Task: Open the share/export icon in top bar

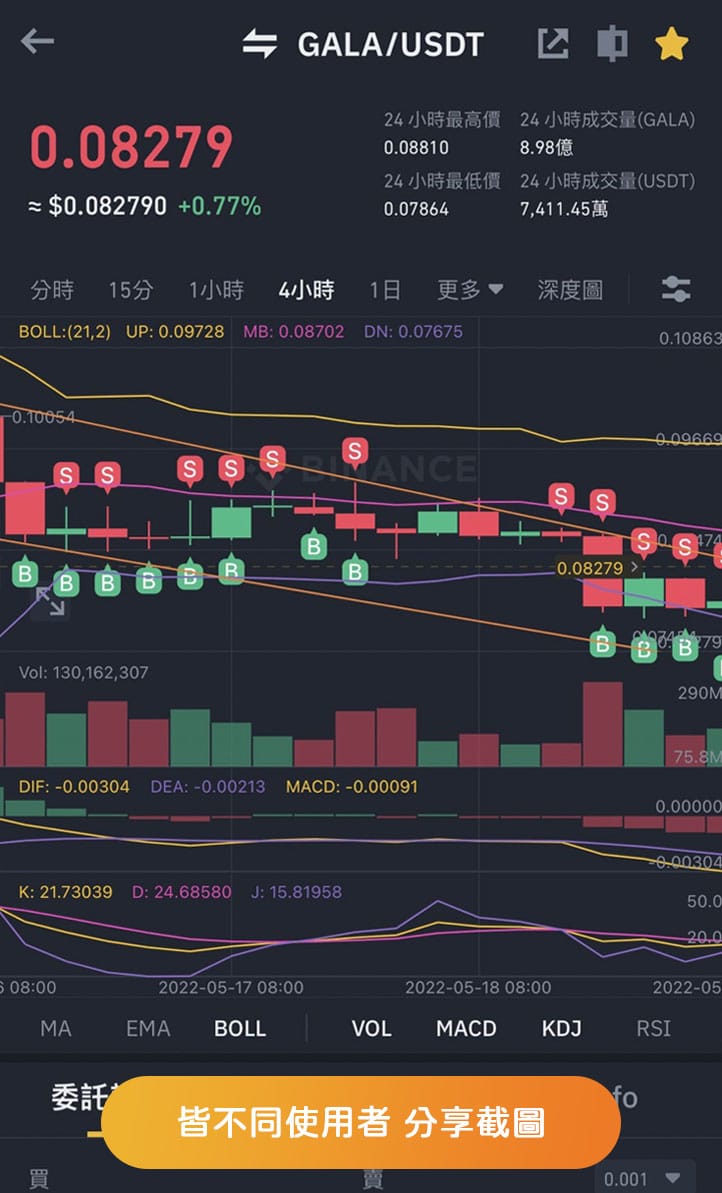Action: click(553, 43)
